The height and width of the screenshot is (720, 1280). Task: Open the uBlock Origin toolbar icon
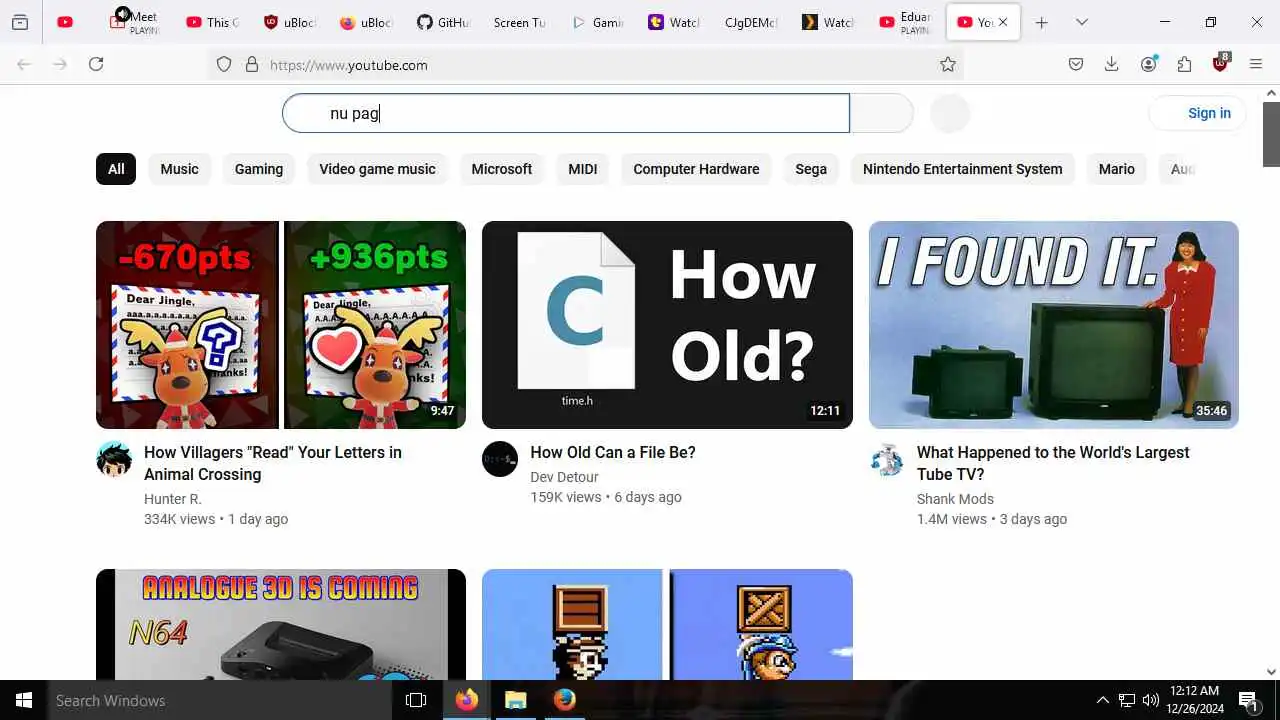tap(1220, 63)
